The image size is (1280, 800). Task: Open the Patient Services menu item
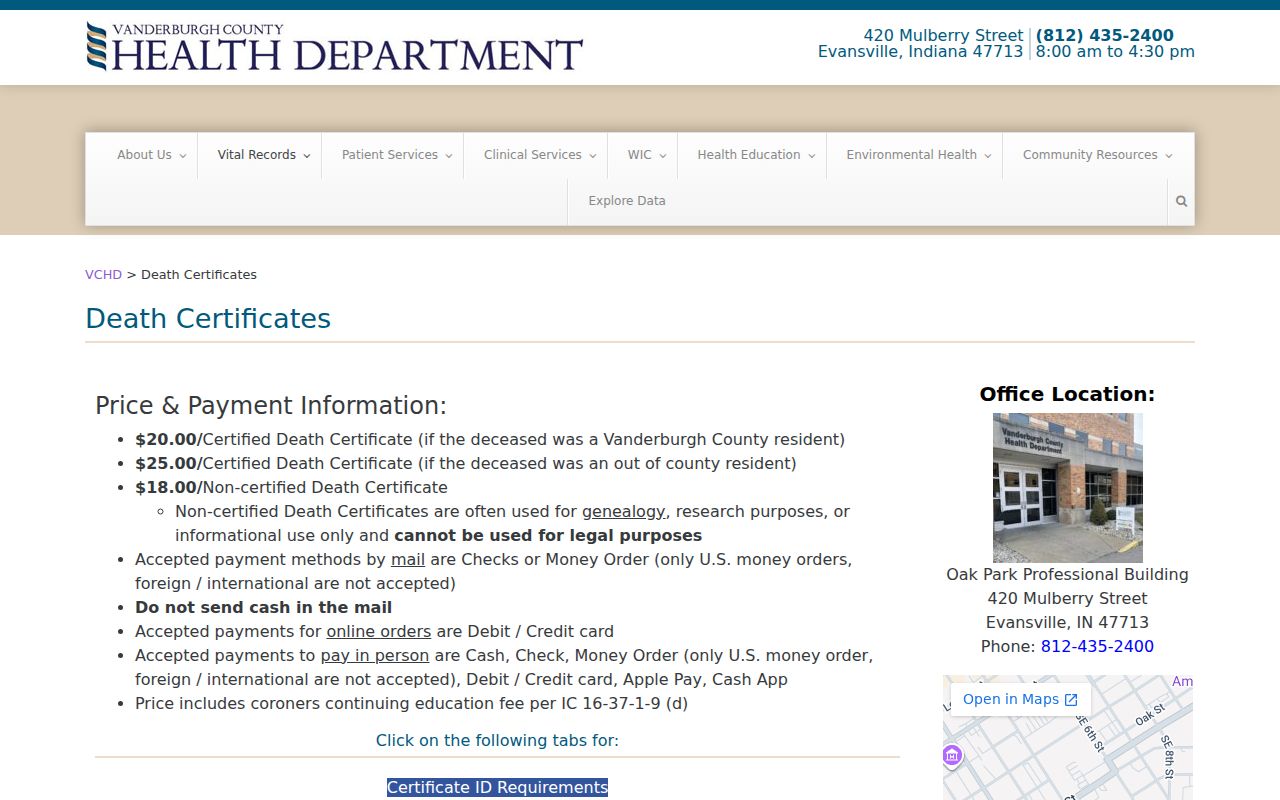tap(389, 155)
